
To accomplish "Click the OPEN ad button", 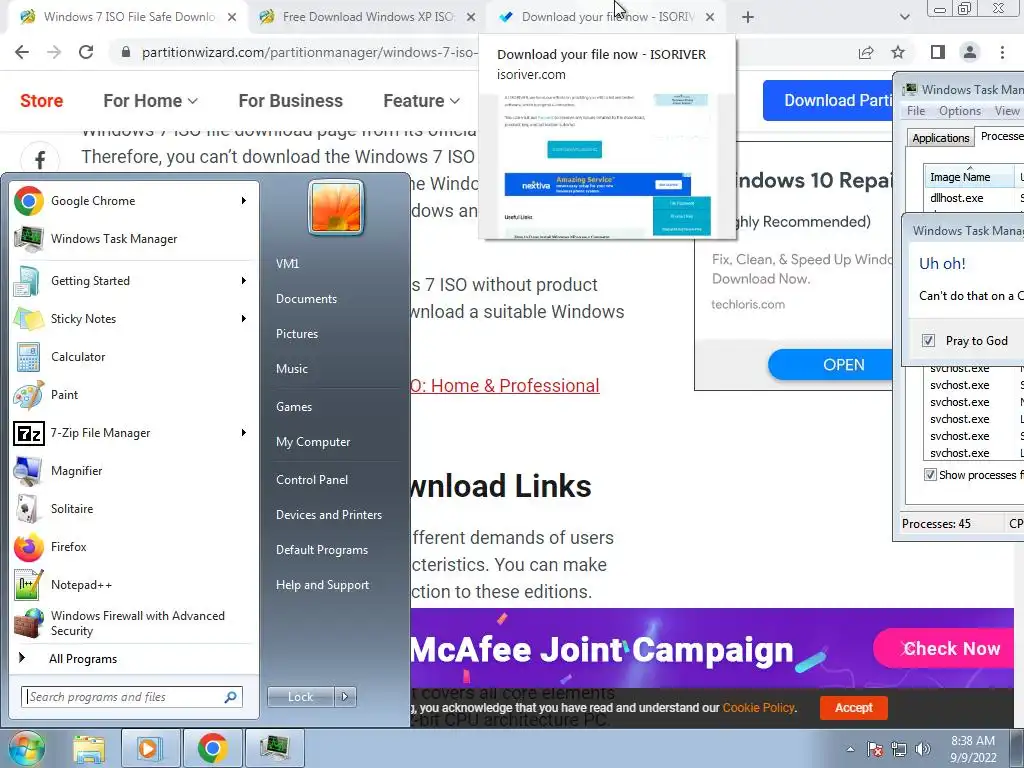I will 831,364.
